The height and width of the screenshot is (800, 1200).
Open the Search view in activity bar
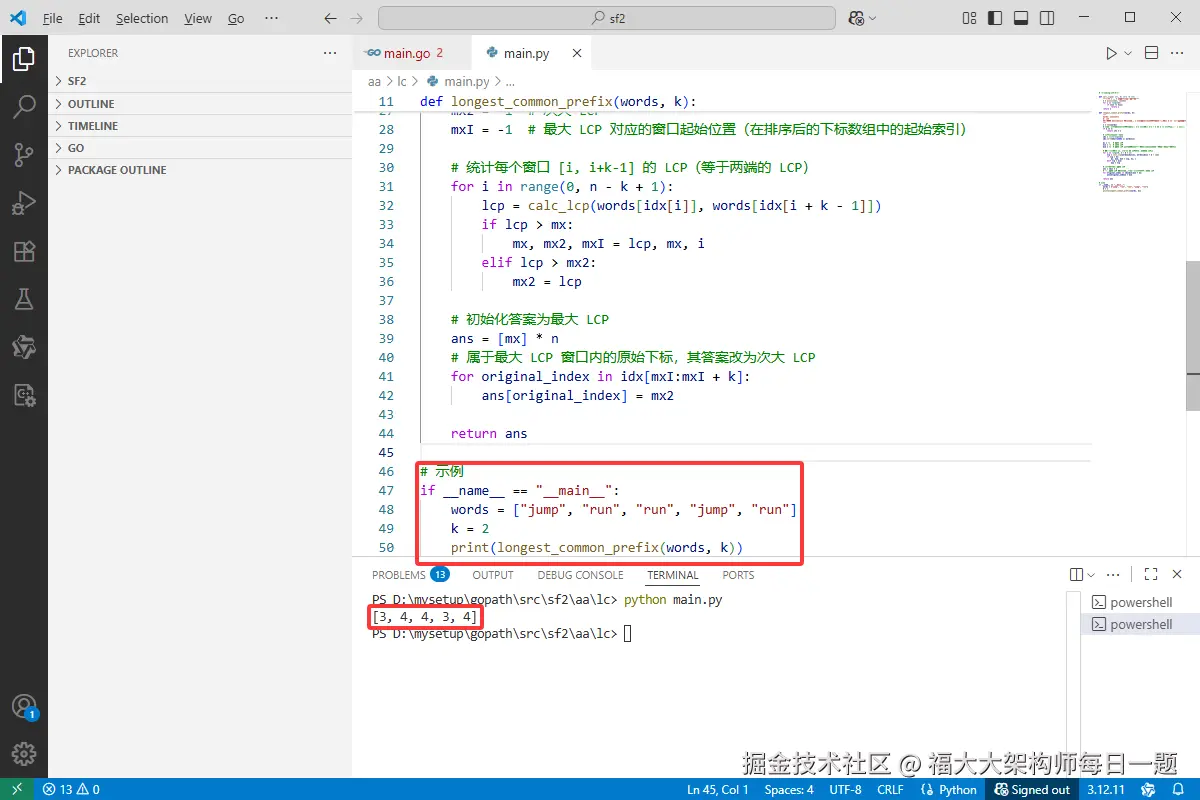point(24,106)
